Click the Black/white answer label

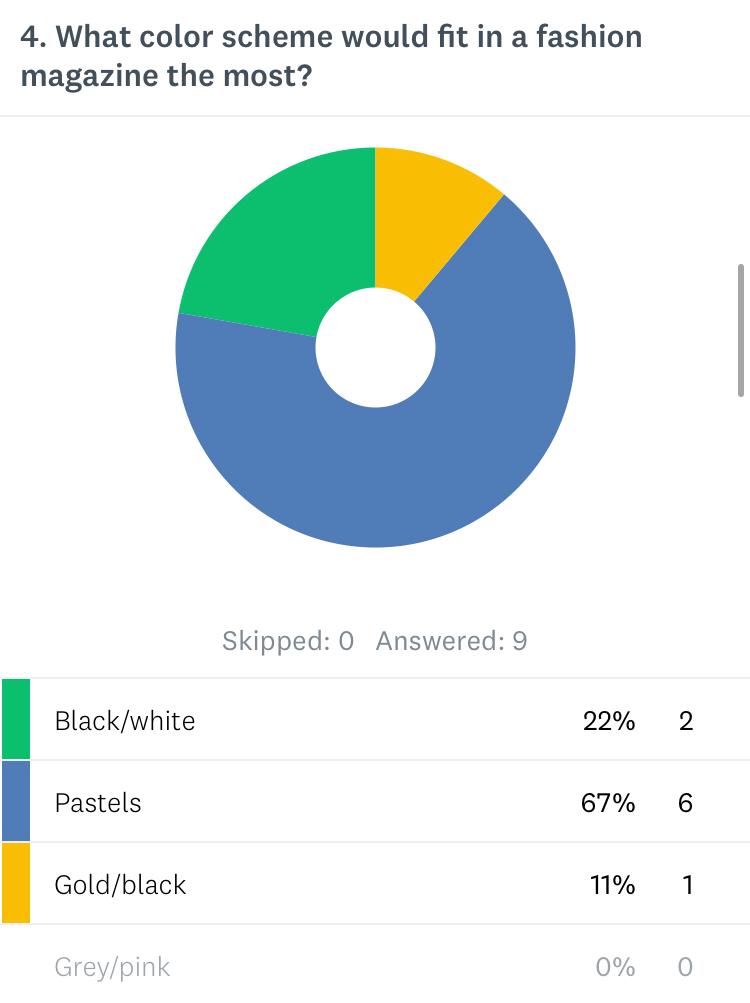[x=125, y=721]
